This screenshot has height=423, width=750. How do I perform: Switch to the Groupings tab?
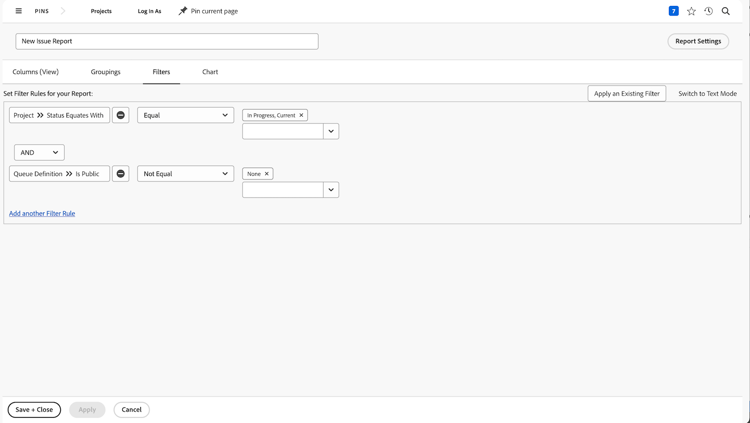(x=106, y=72)
